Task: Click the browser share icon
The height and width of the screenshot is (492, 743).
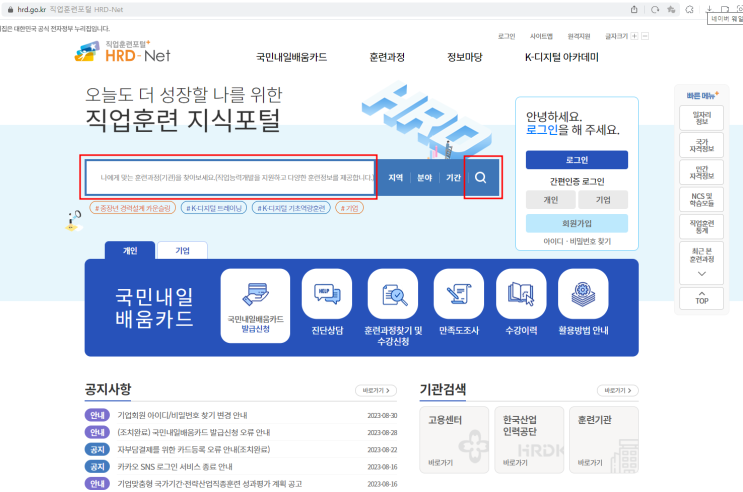Action: pos(634,9)
